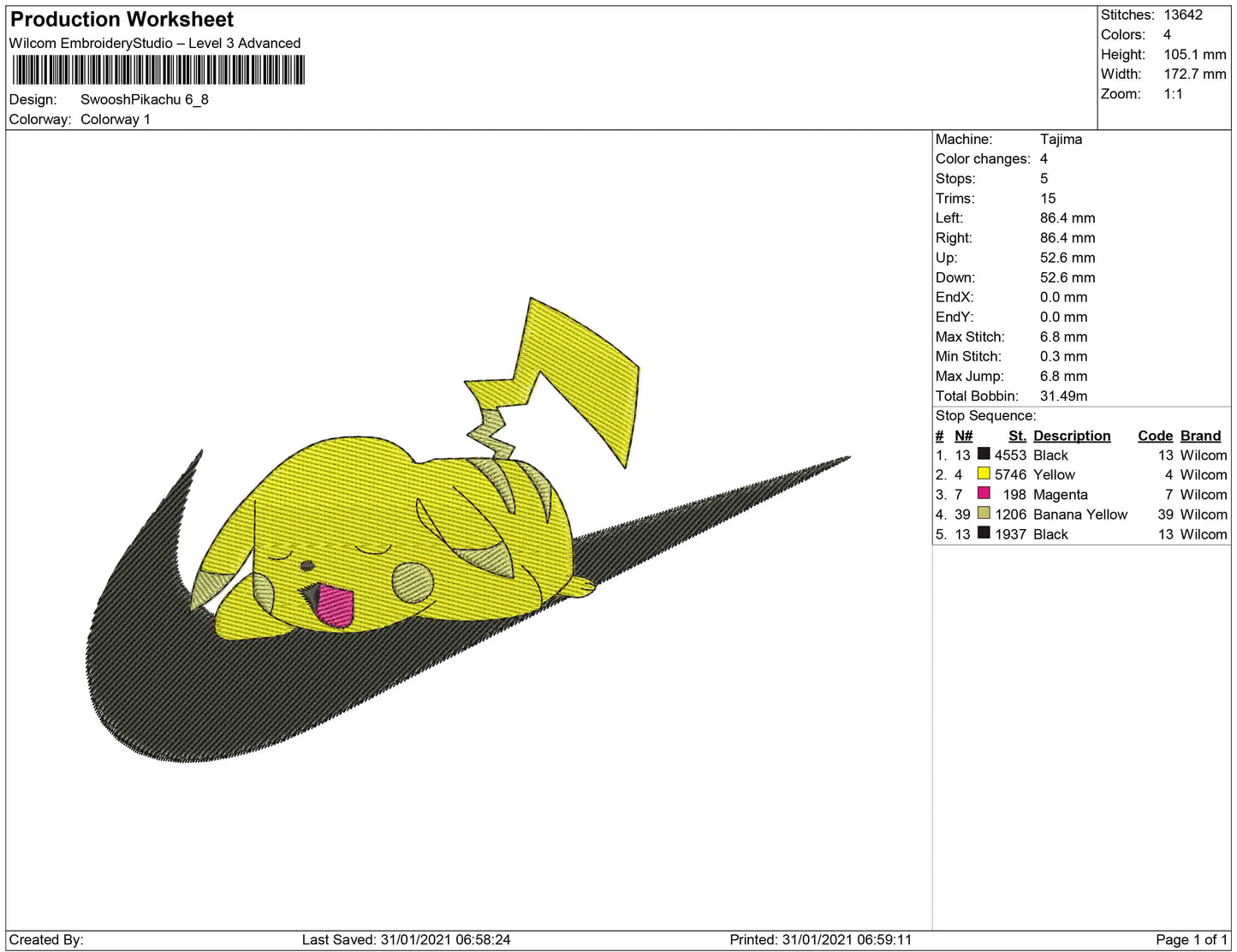Click the EndY value '0.0 mm'
The width and height of the screenshot is (1237, 952).
click(1064, 317)
